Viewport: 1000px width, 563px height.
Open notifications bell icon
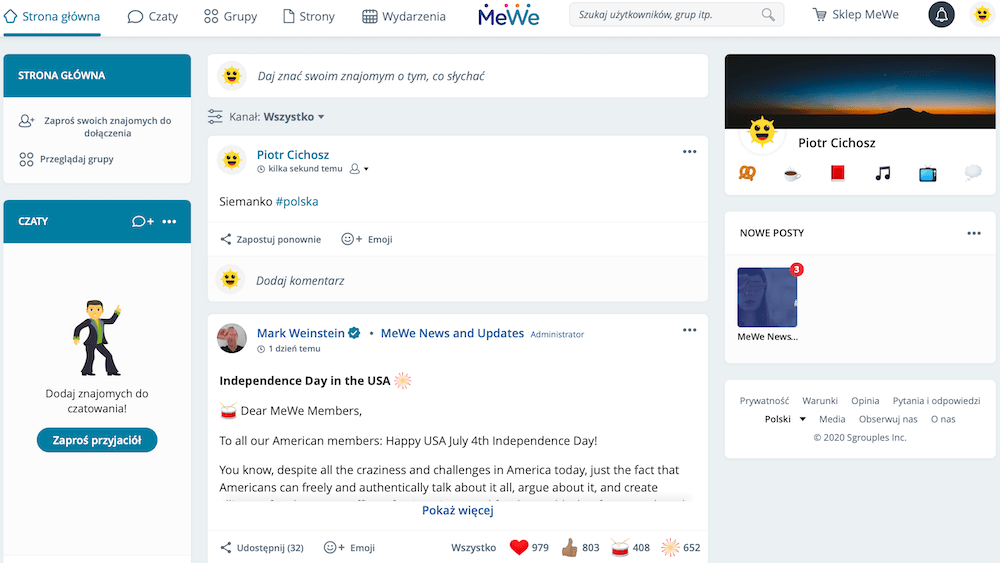941,15
